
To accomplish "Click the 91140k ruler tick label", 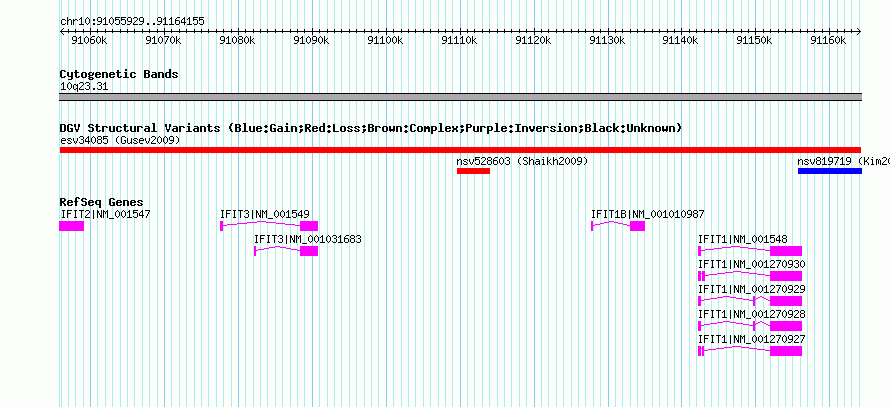I will (x=681, y=41).
